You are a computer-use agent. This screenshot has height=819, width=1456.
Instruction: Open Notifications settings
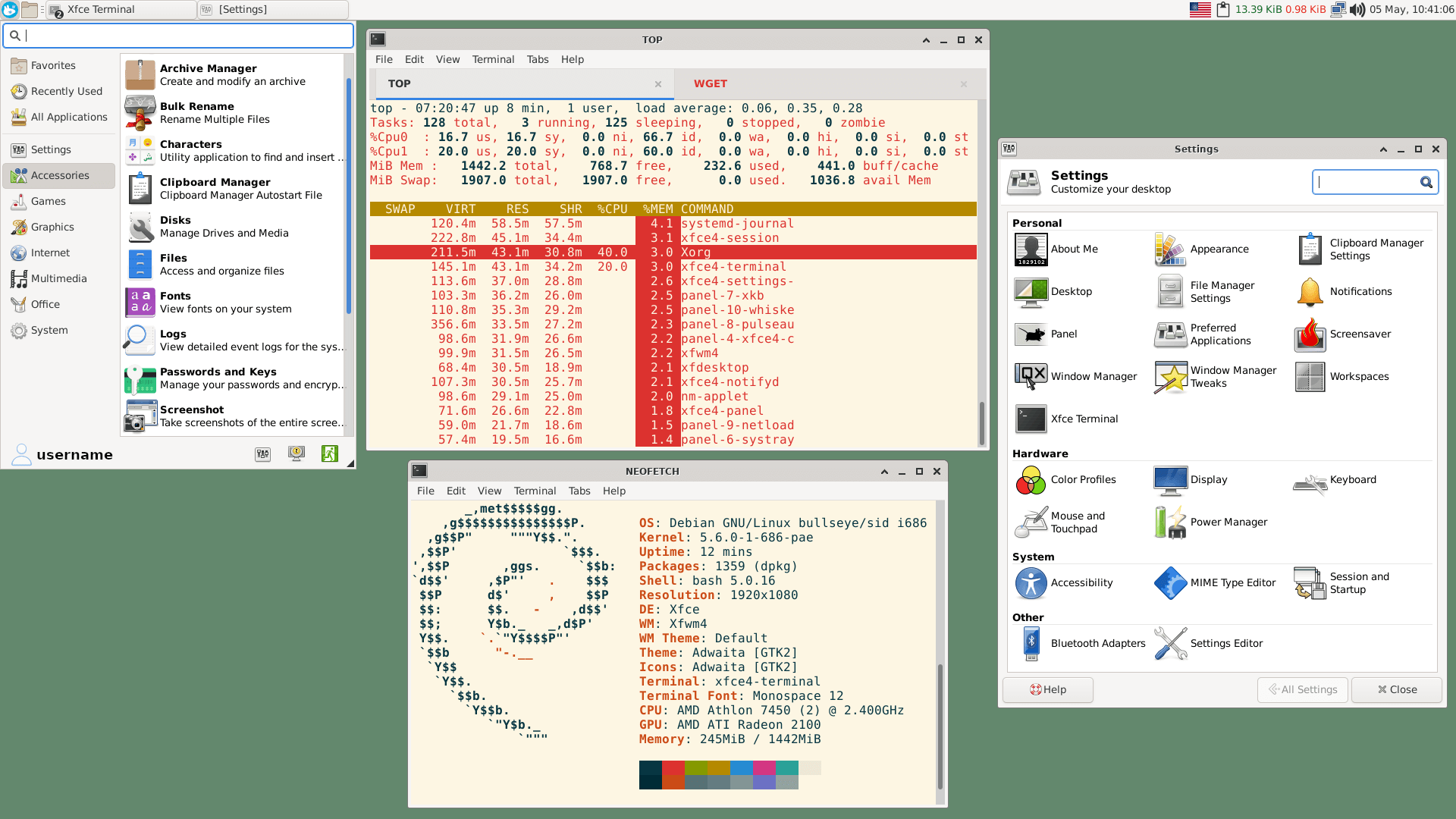point(1360,291)
